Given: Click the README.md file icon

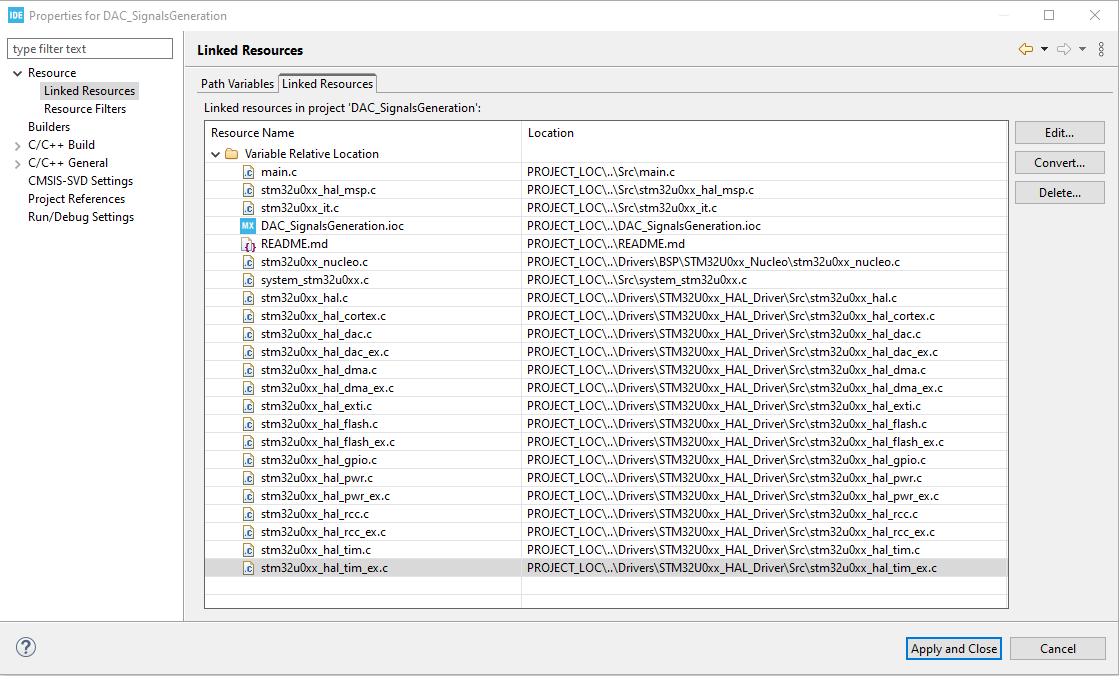Looking at the screenshot, I should click(x=247, y=243).
